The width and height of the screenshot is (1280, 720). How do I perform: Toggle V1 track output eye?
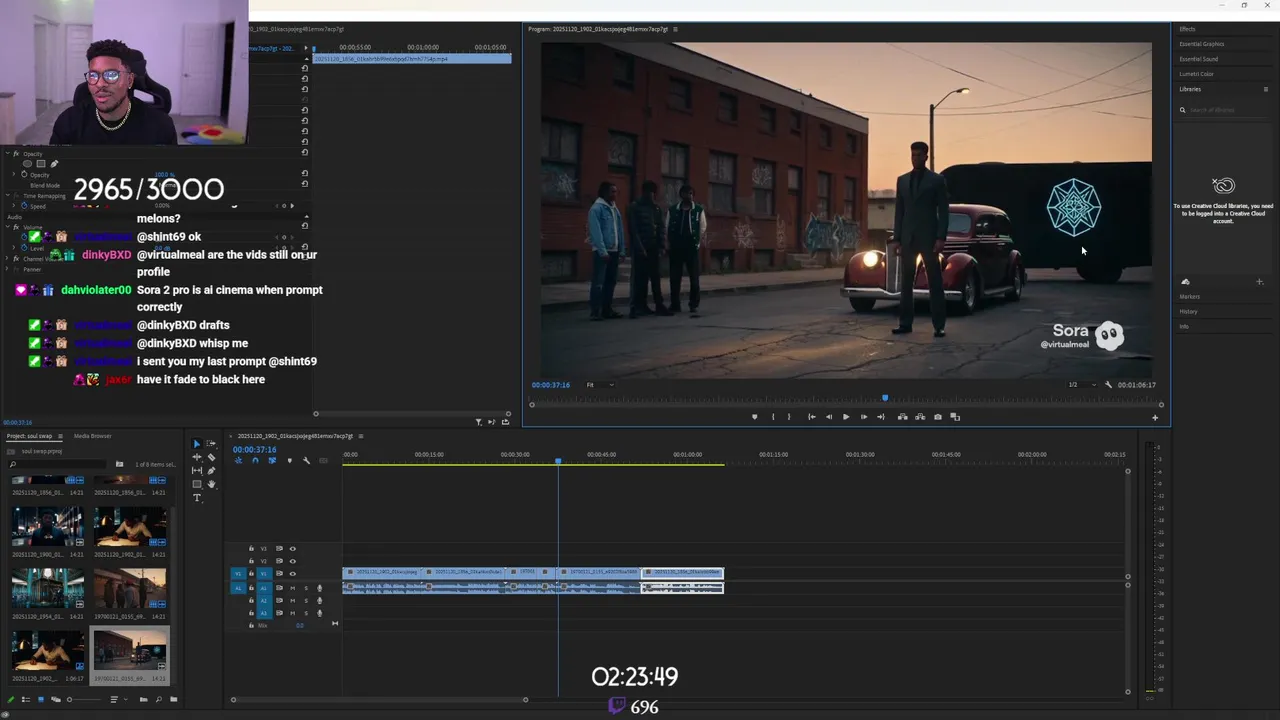[293, 574]
